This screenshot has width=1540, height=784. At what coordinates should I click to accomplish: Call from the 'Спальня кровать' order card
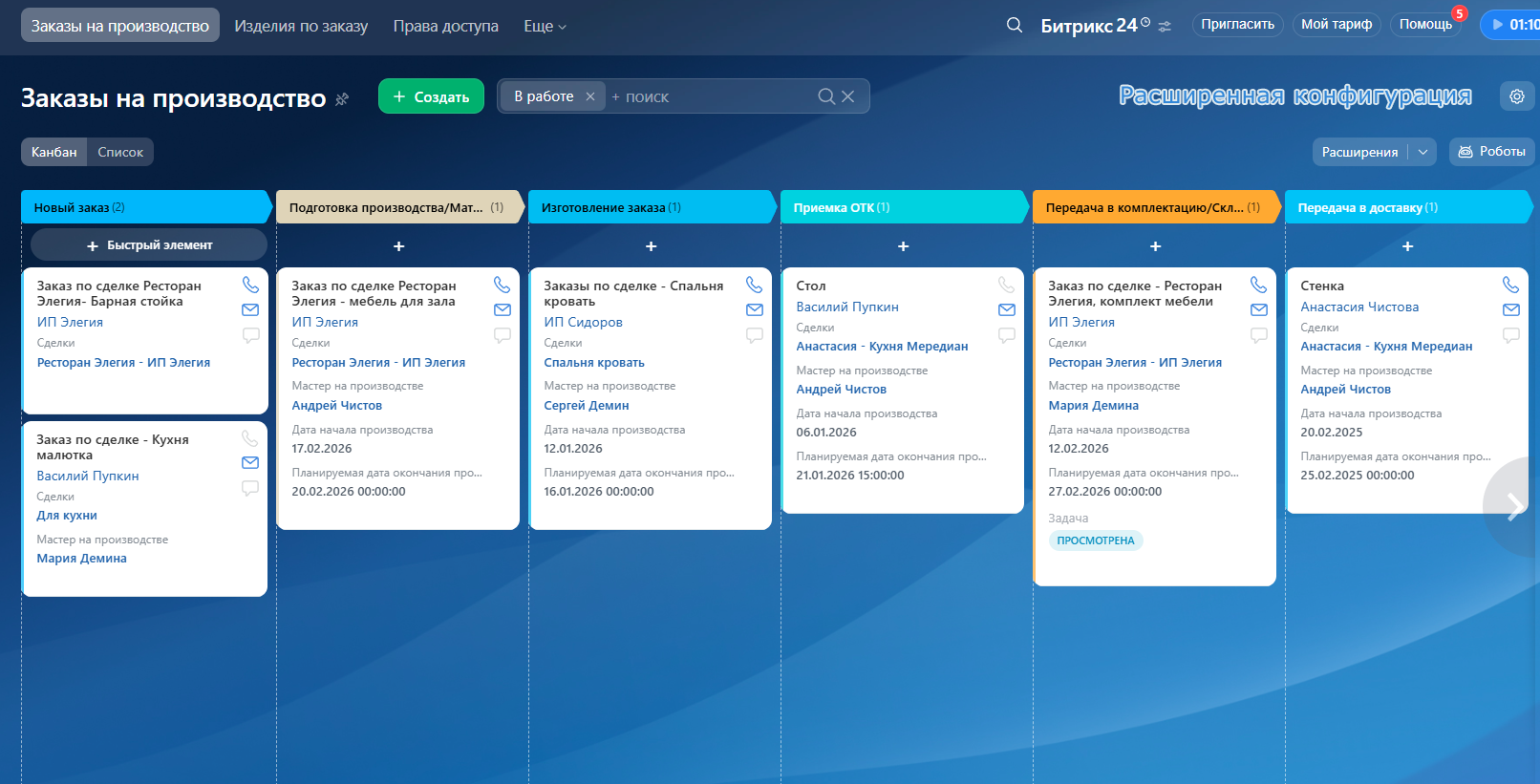(x=755, y=285)
